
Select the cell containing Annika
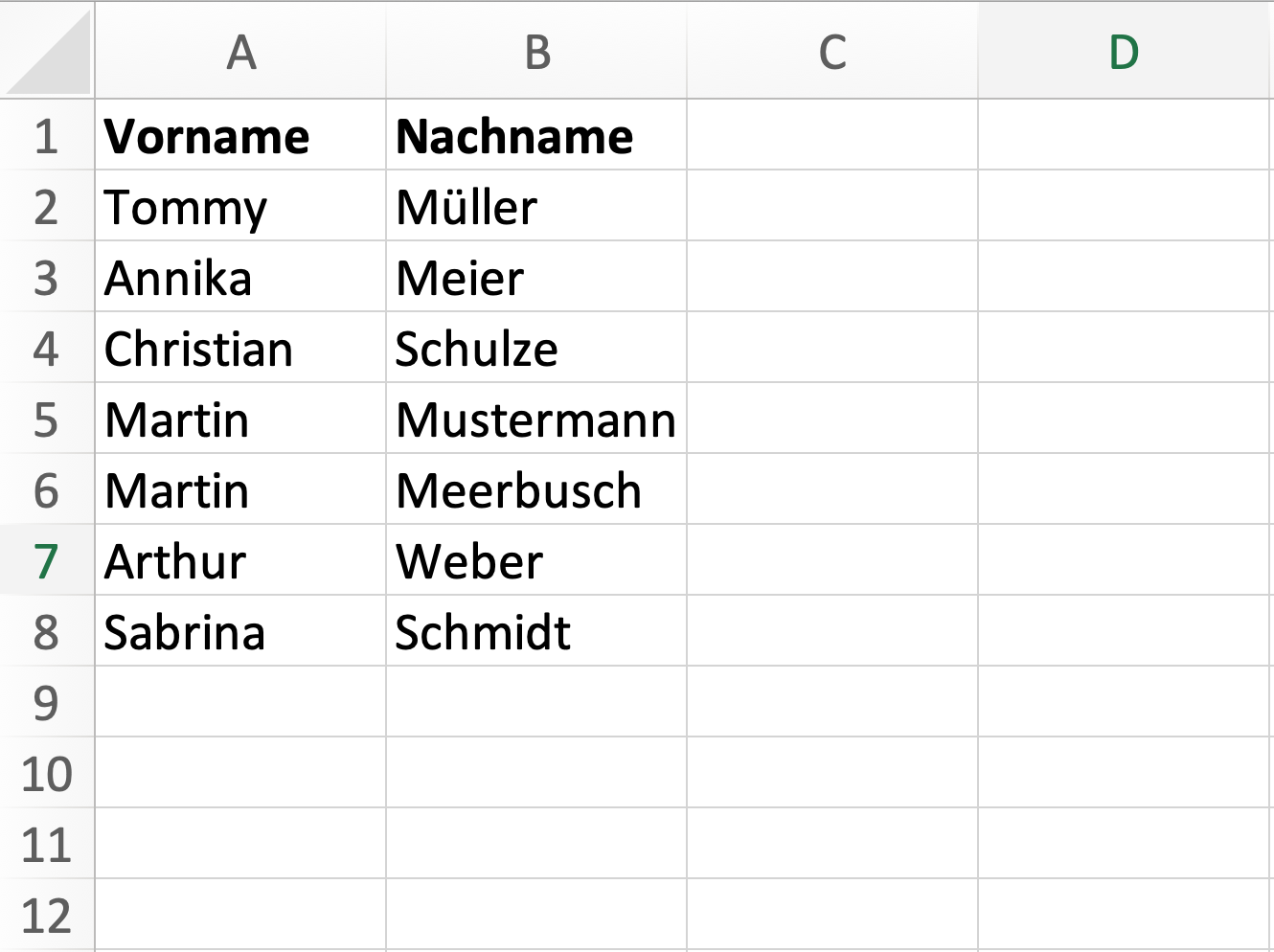pyautogui.click(x=240, y=278)
